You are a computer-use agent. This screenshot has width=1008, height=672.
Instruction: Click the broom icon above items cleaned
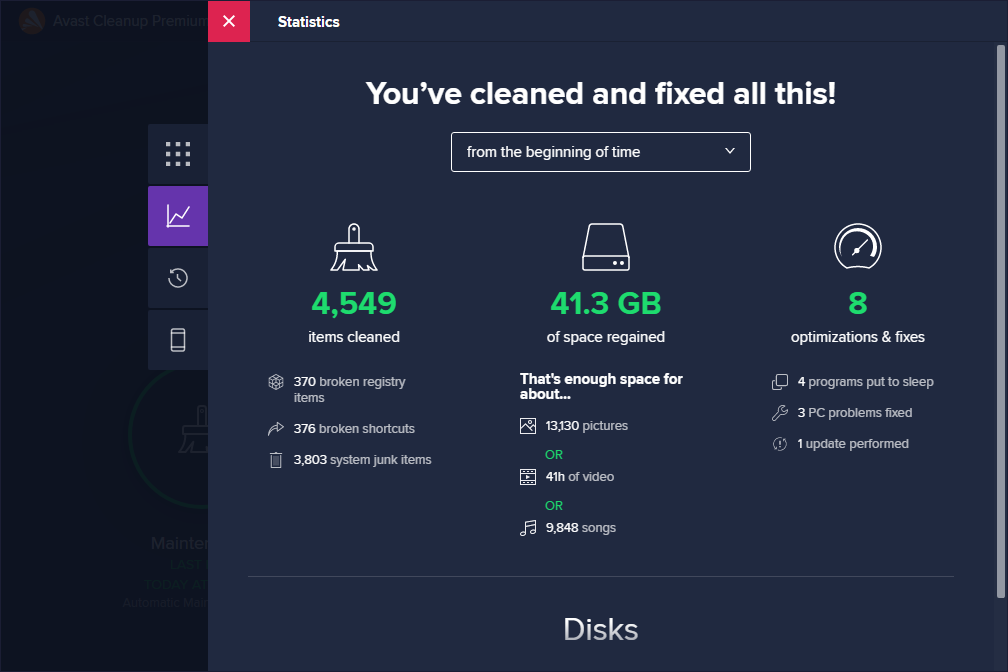pyautogui.click(x=354, y=246)
